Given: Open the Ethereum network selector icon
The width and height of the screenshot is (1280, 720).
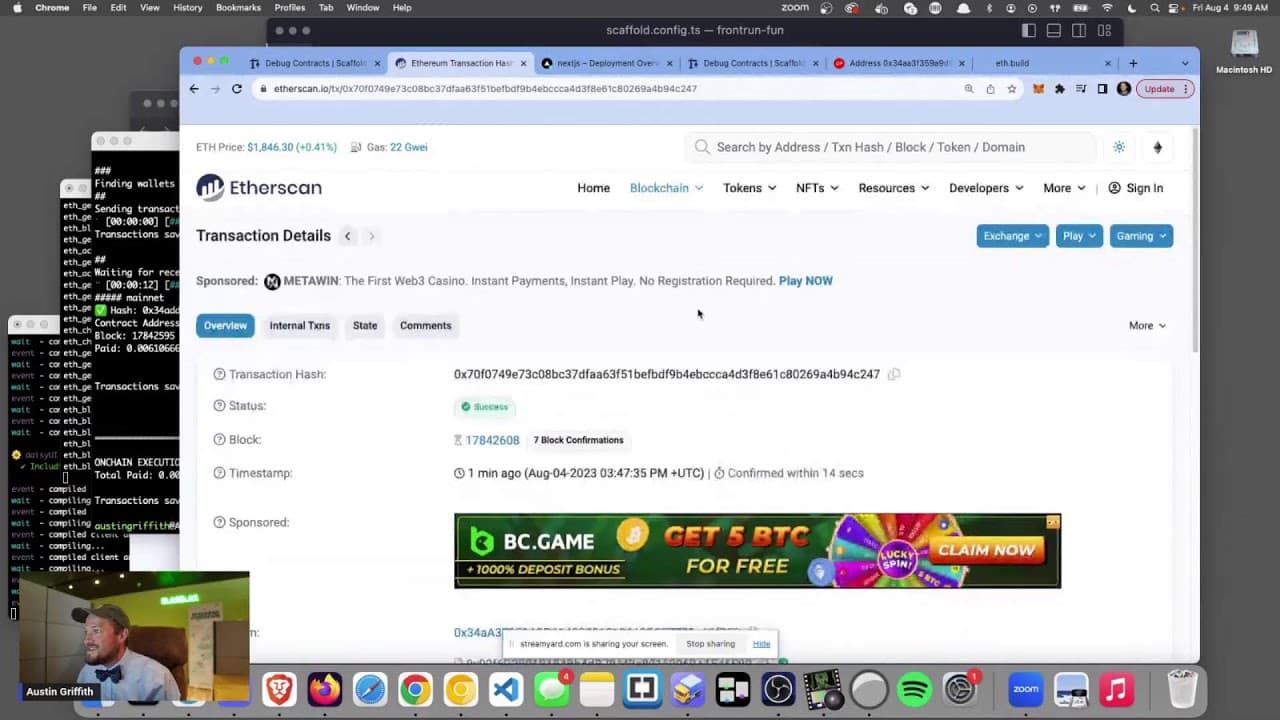Looking at the screenshot, I should tap(1158, 147).
